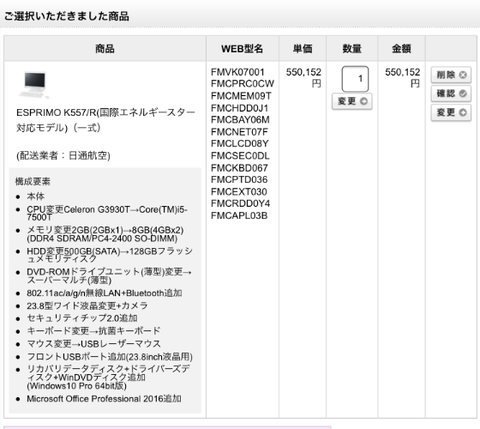480x429 pixels.
Task: Click マウス変更→USBレーザーマウス item
Action: [x=94, y=344]
